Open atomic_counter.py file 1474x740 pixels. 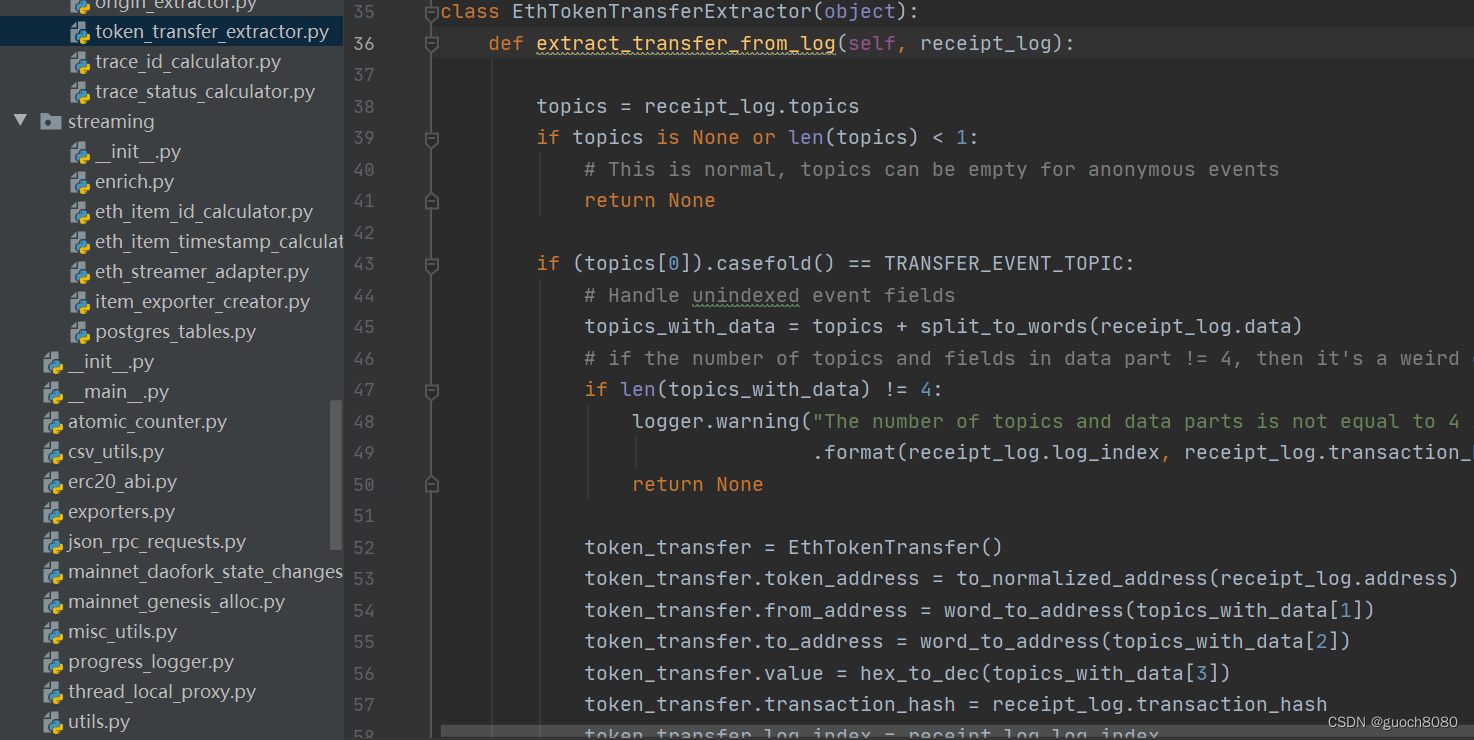148,422
